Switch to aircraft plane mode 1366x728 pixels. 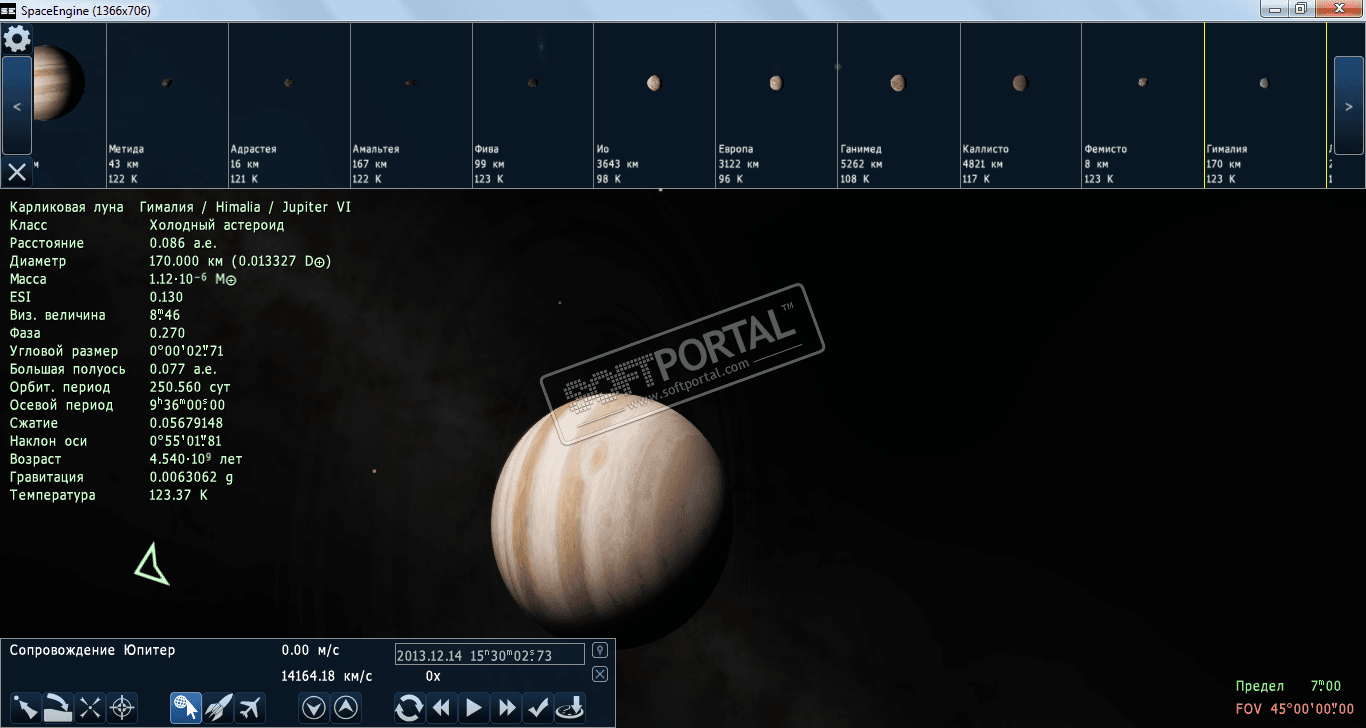pyautogui.click(x=251, y=708)
